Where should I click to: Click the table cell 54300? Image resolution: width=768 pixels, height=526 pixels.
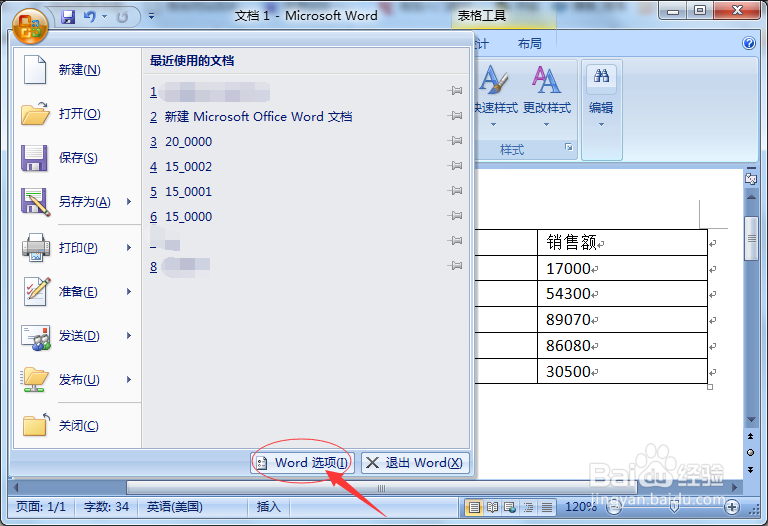pyautogui.click(x=622, y=294)
